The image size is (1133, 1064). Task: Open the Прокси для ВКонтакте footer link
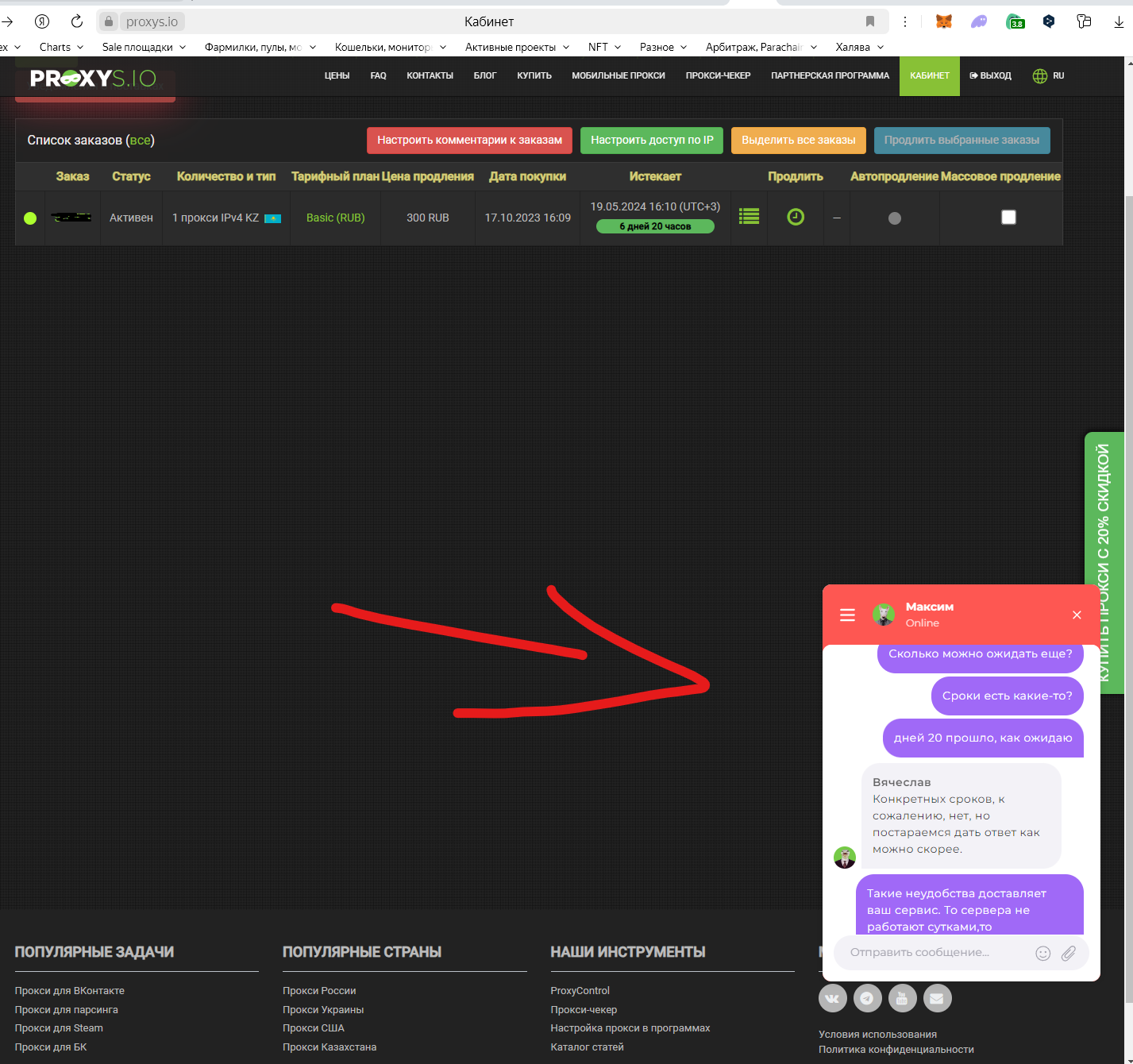click(70, 991)
